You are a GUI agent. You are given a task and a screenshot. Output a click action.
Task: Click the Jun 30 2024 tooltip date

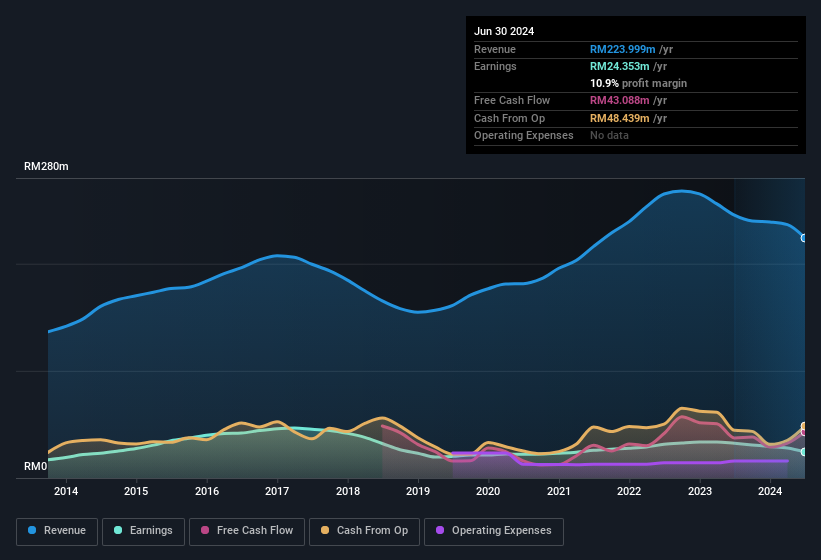click(504, 31)
